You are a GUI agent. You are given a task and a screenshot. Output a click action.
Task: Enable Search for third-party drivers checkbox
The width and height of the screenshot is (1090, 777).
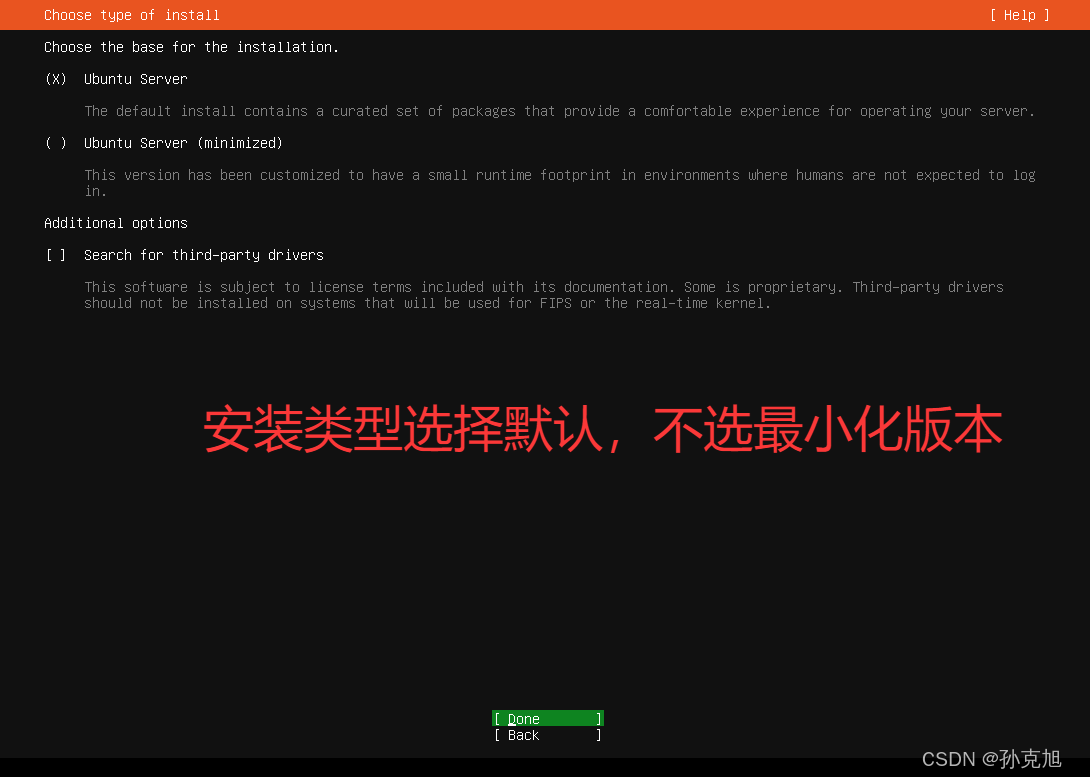(56, 255)
